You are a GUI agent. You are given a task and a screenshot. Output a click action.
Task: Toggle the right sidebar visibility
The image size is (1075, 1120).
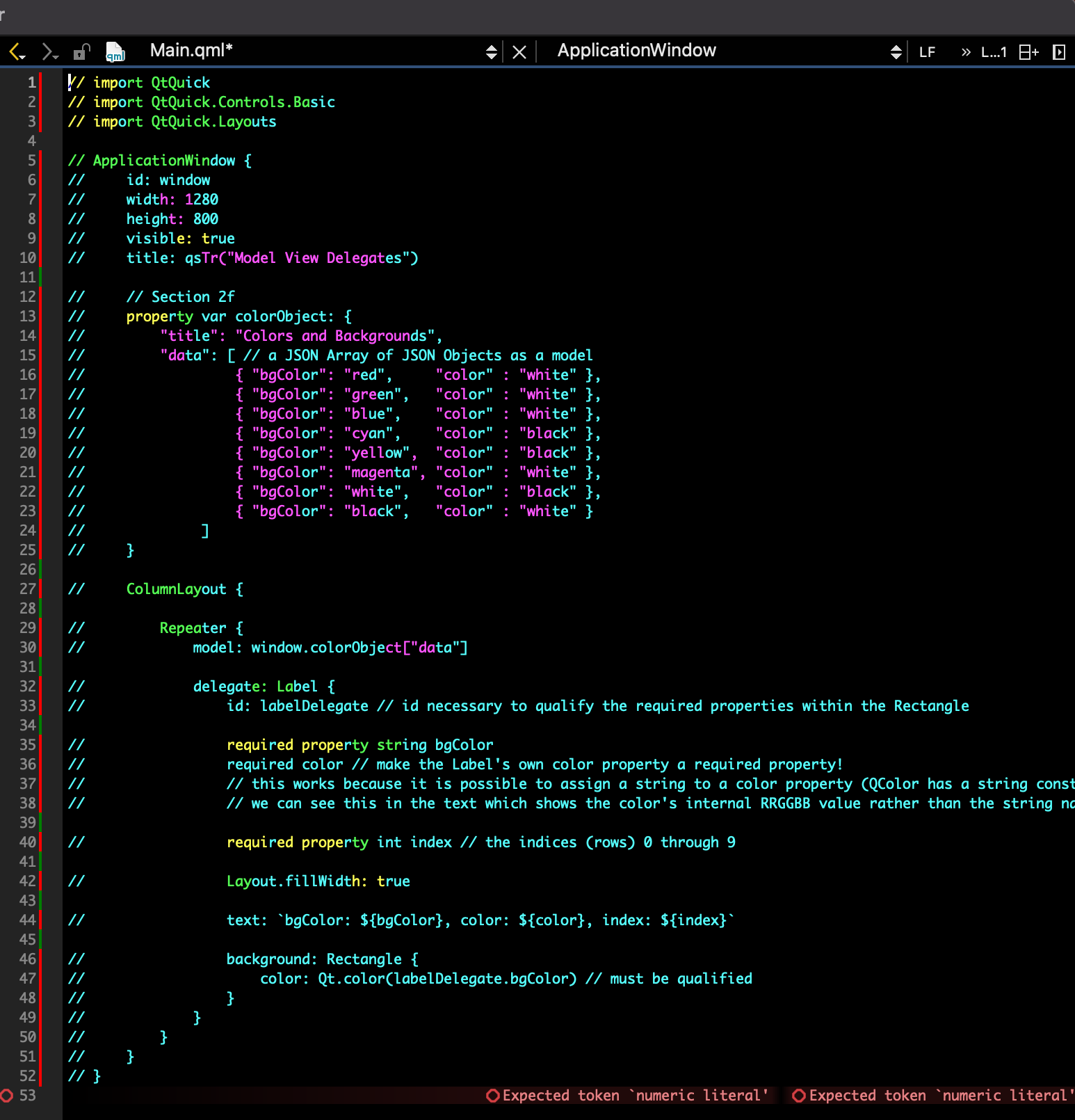pos(1059,52)
